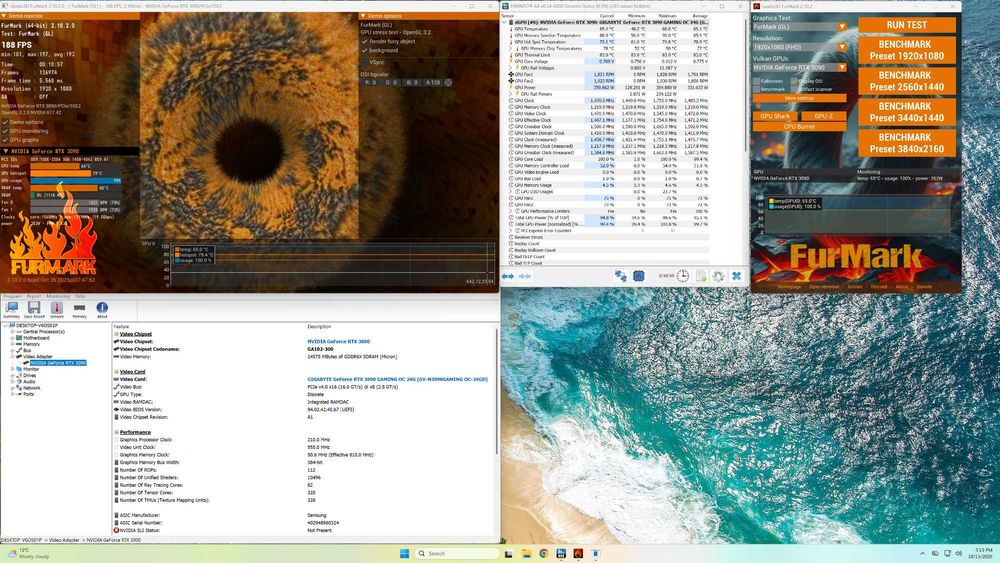Click the GPU Fan1 sensor row icon

pos(511,75)
